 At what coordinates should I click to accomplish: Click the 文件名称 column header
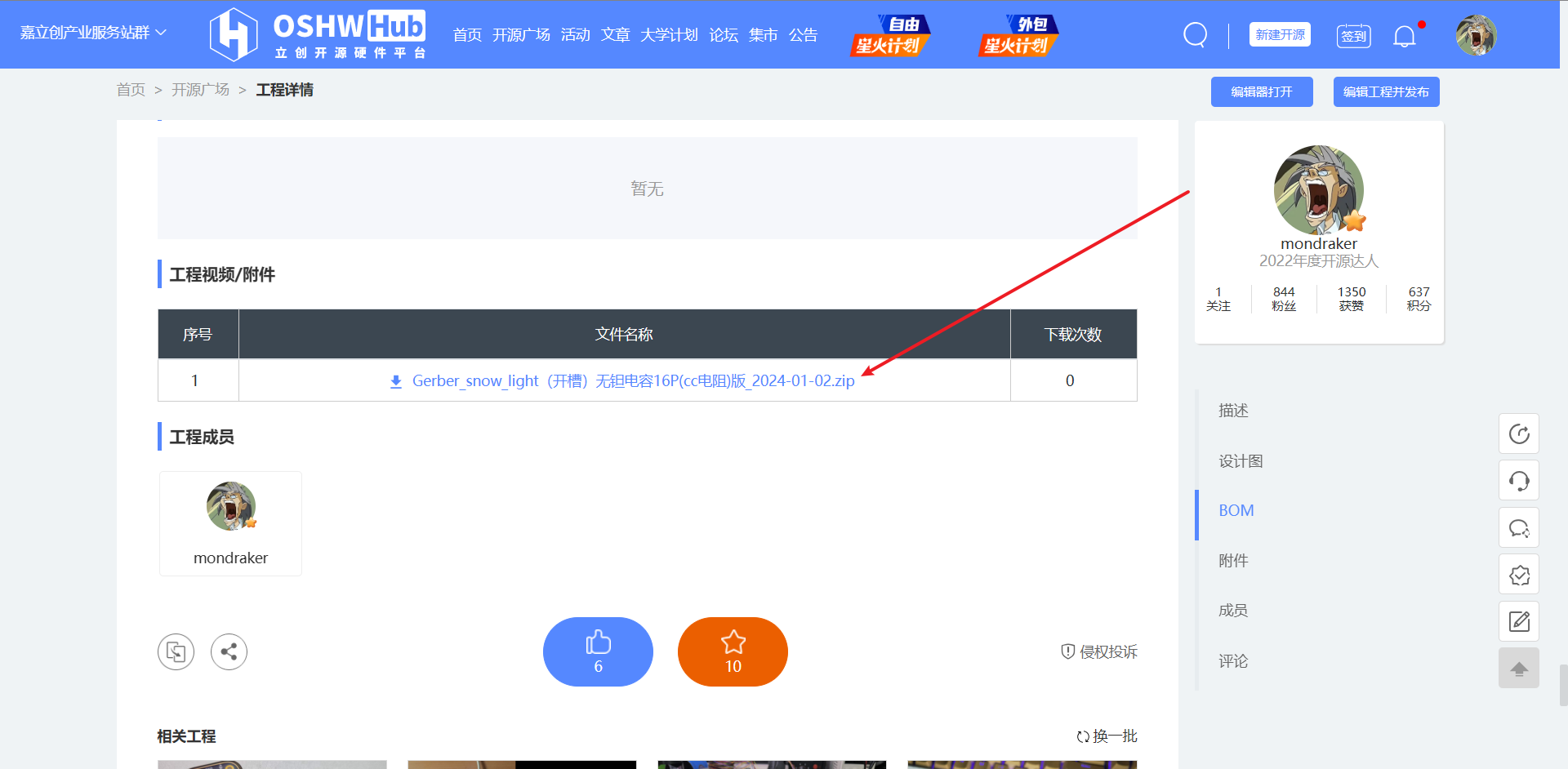tap(624, 335)
